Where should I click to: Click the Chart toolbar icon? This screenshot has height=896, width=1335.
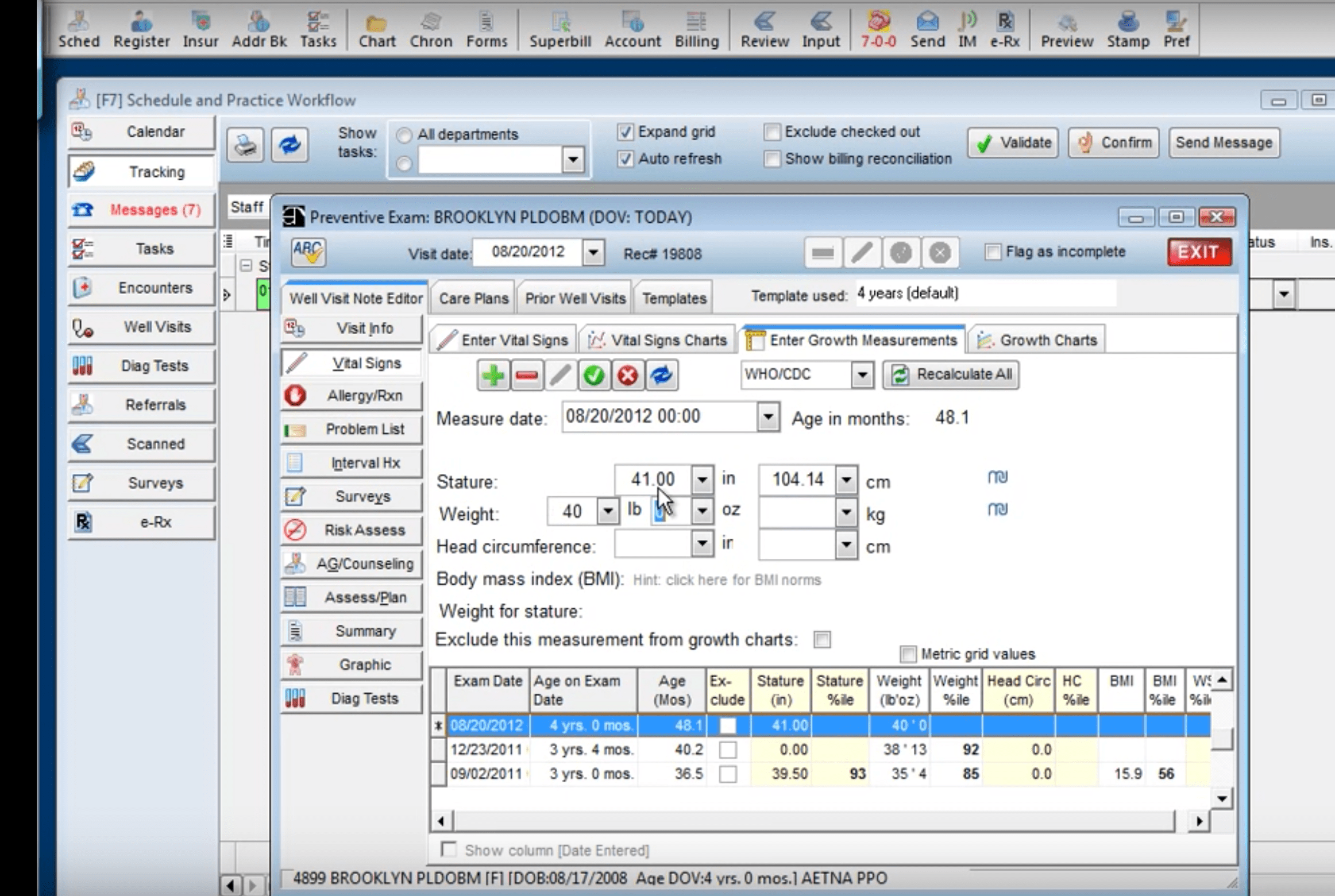pos(376,29)
